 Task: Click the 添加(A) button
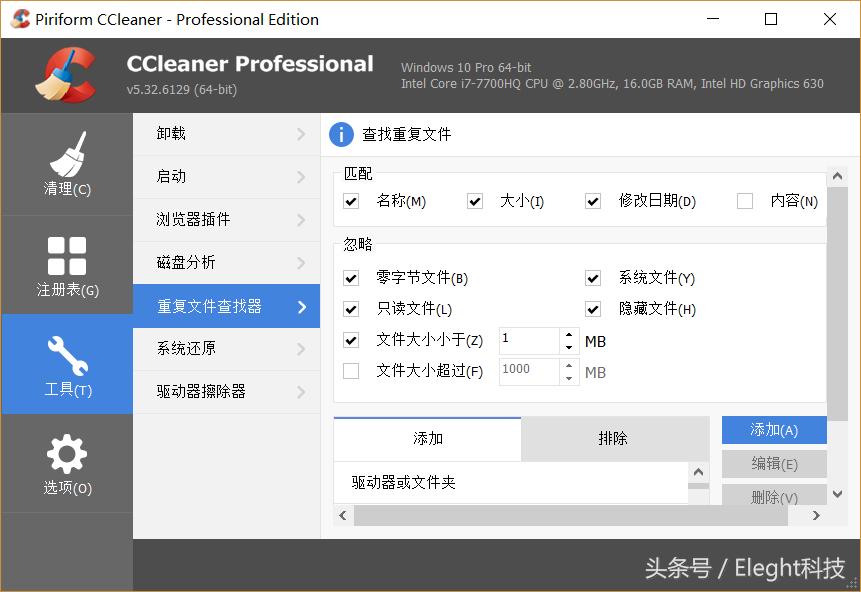(773, 430)
